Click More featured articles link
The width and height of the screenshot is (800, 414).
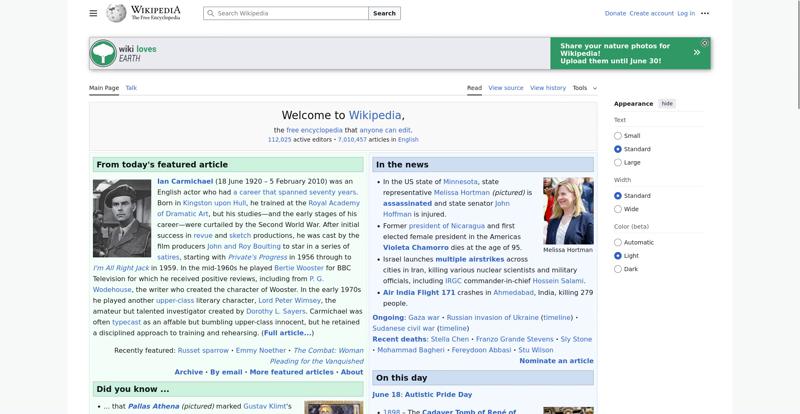pos(291,372)
